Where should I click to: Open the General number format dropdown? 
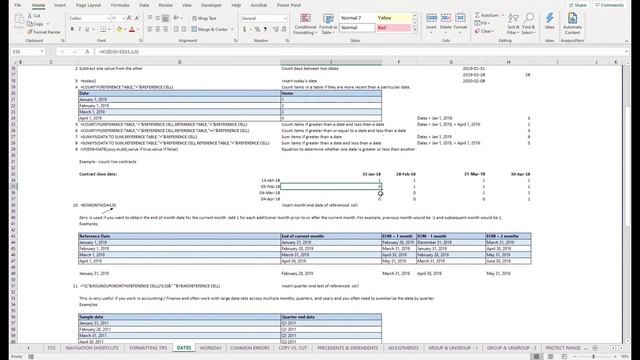(284, 18)
